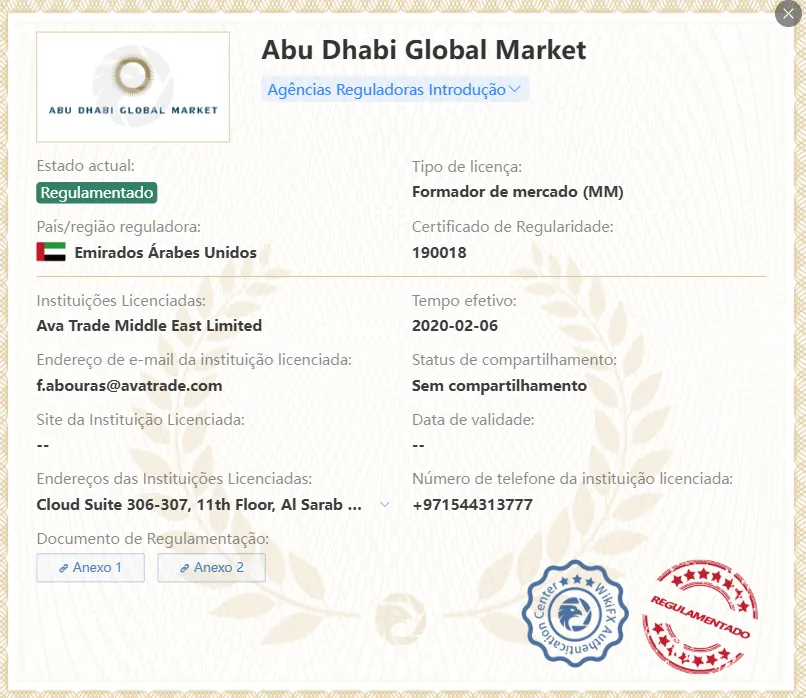
Task: Click Emirados Árabes Unidos country name
Action: pyautogui.click(x=166, y=253)
